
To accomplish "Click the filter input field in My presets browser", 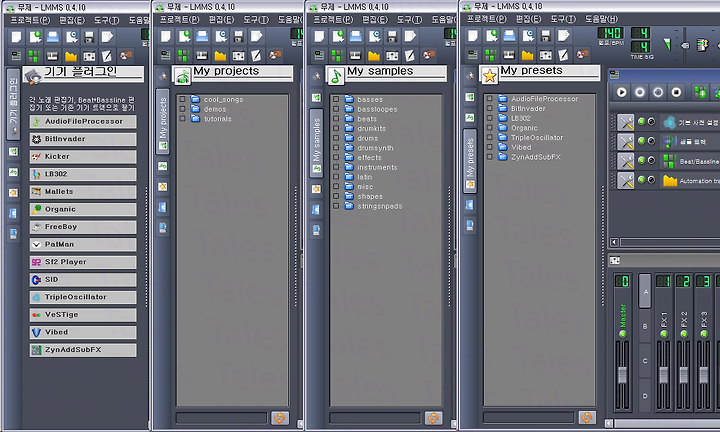I will pos(529,417).
